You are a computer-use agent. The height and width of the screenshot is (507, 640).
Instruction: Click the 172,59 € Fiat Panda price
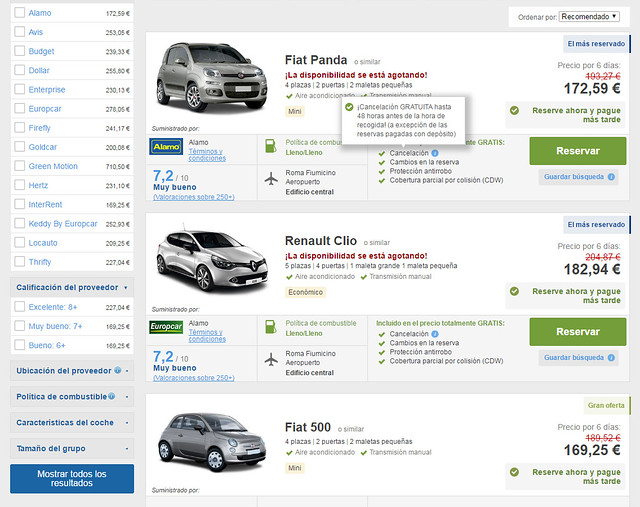click(592, 89)
